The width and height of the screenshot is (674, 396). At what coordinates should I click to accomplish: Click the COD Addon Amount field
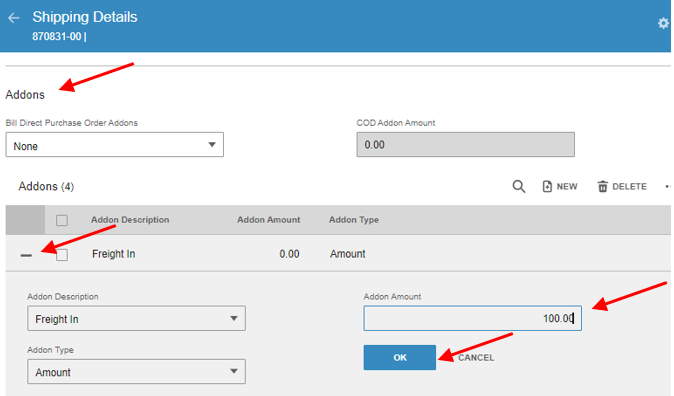point(466,144)
